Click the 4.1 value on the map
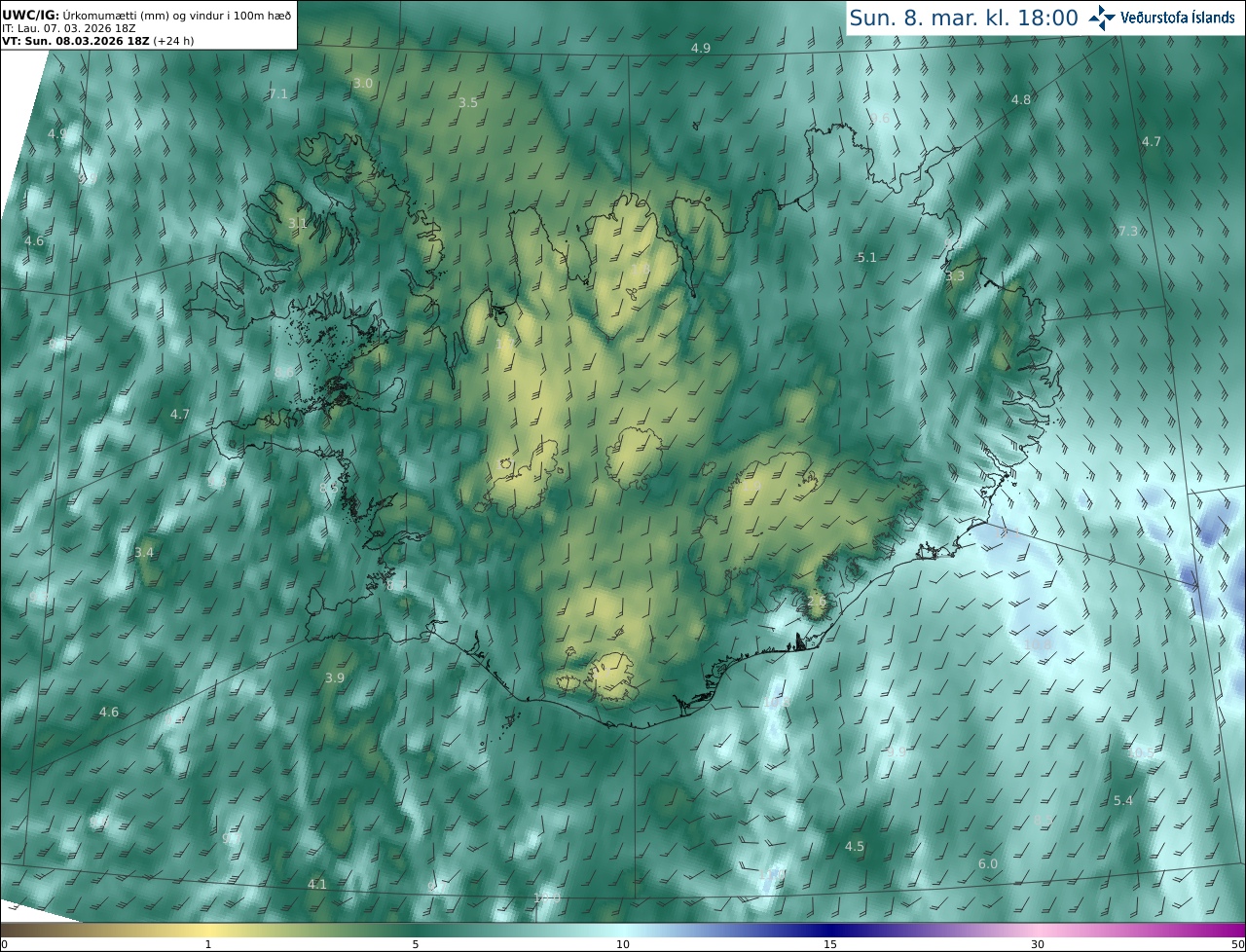 click(317, 884)
